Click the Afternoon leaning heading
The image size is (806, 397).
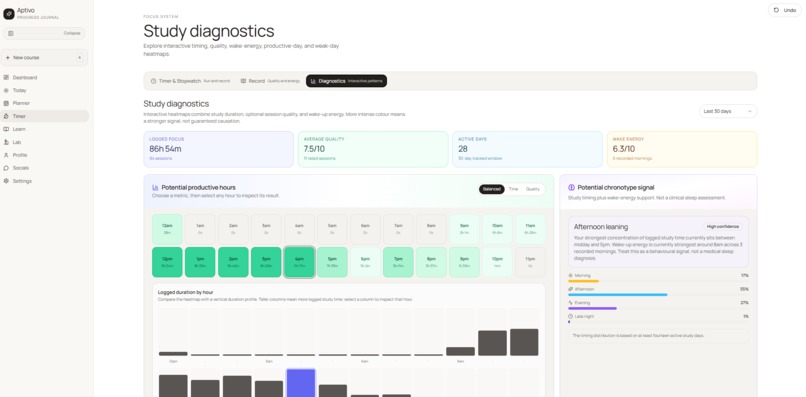pos(601,227)
